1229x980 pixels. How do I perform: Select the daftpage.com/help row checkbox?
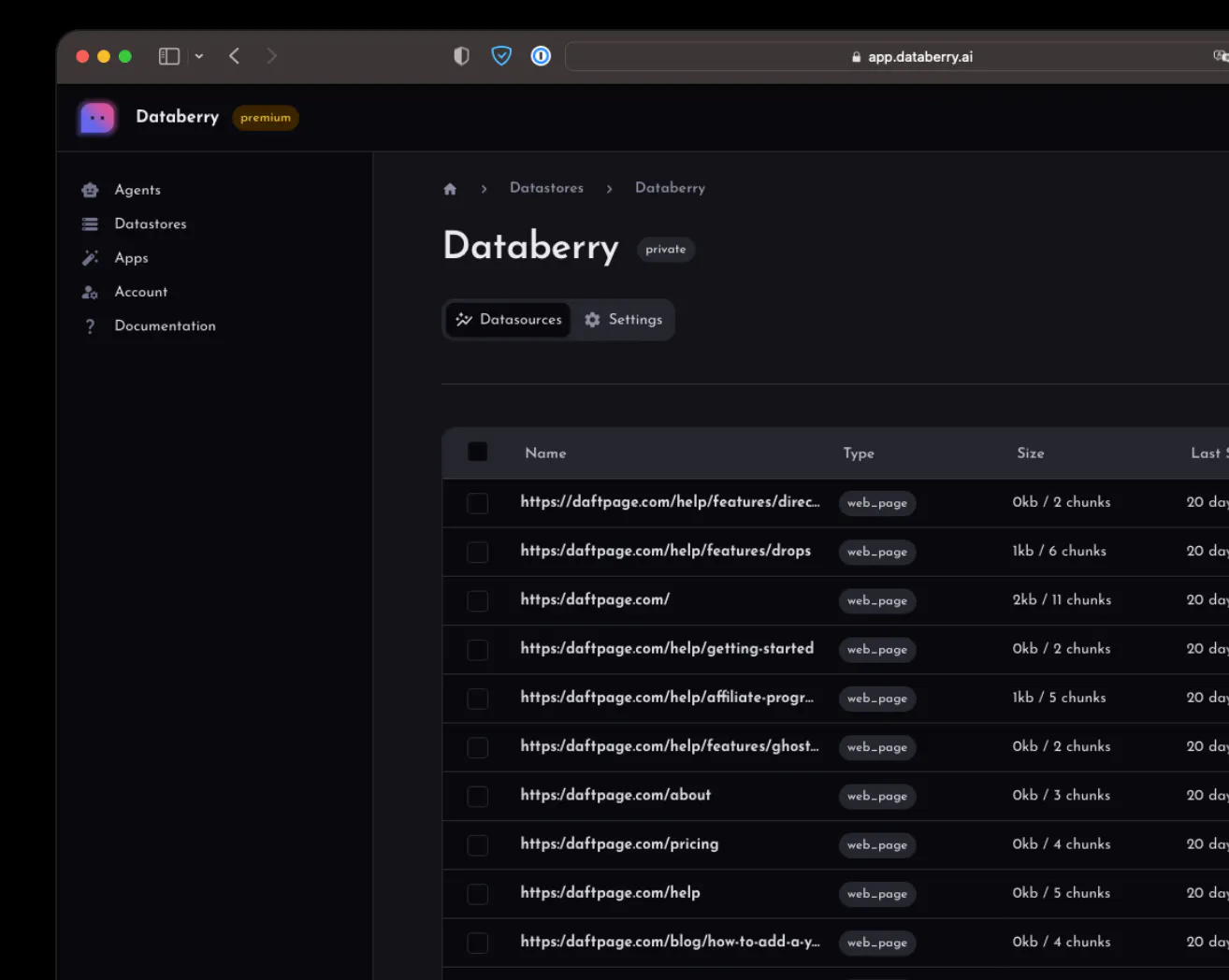coord(478,894)
